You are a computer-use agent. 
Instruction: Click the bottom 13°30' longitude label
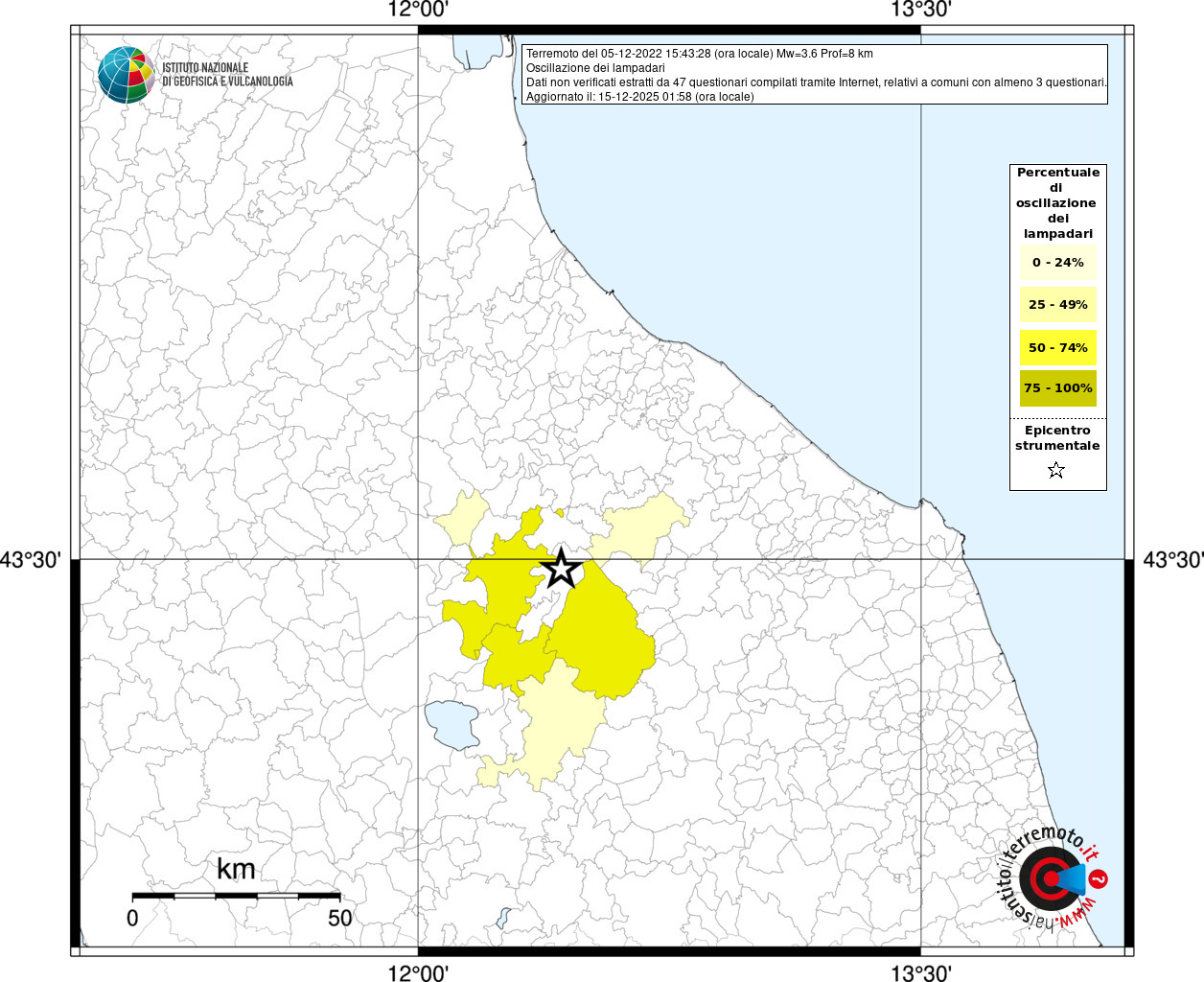click(x=920, y=973)
